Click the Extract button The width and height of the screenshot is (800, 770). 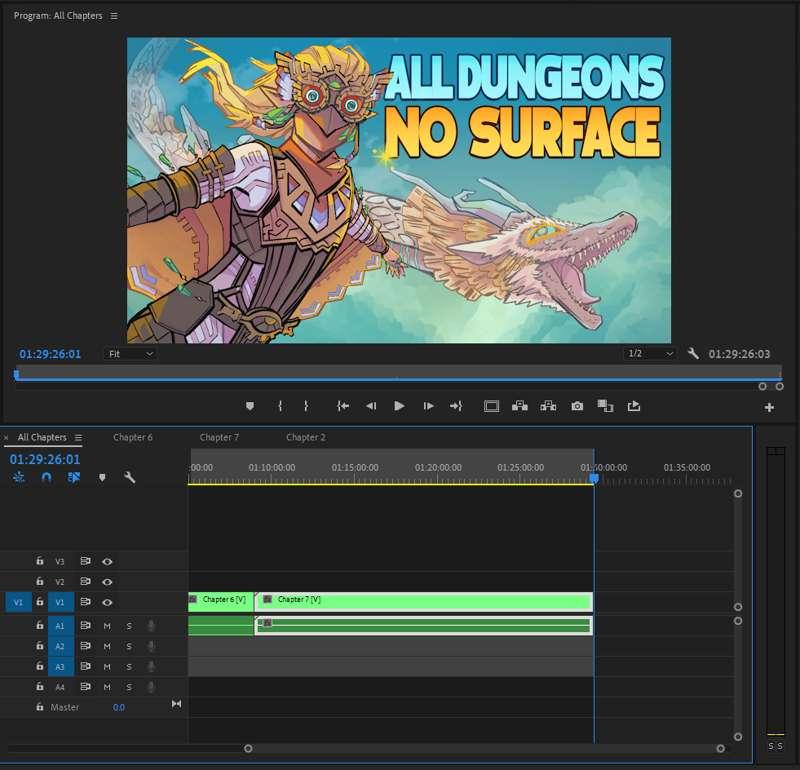548,406
